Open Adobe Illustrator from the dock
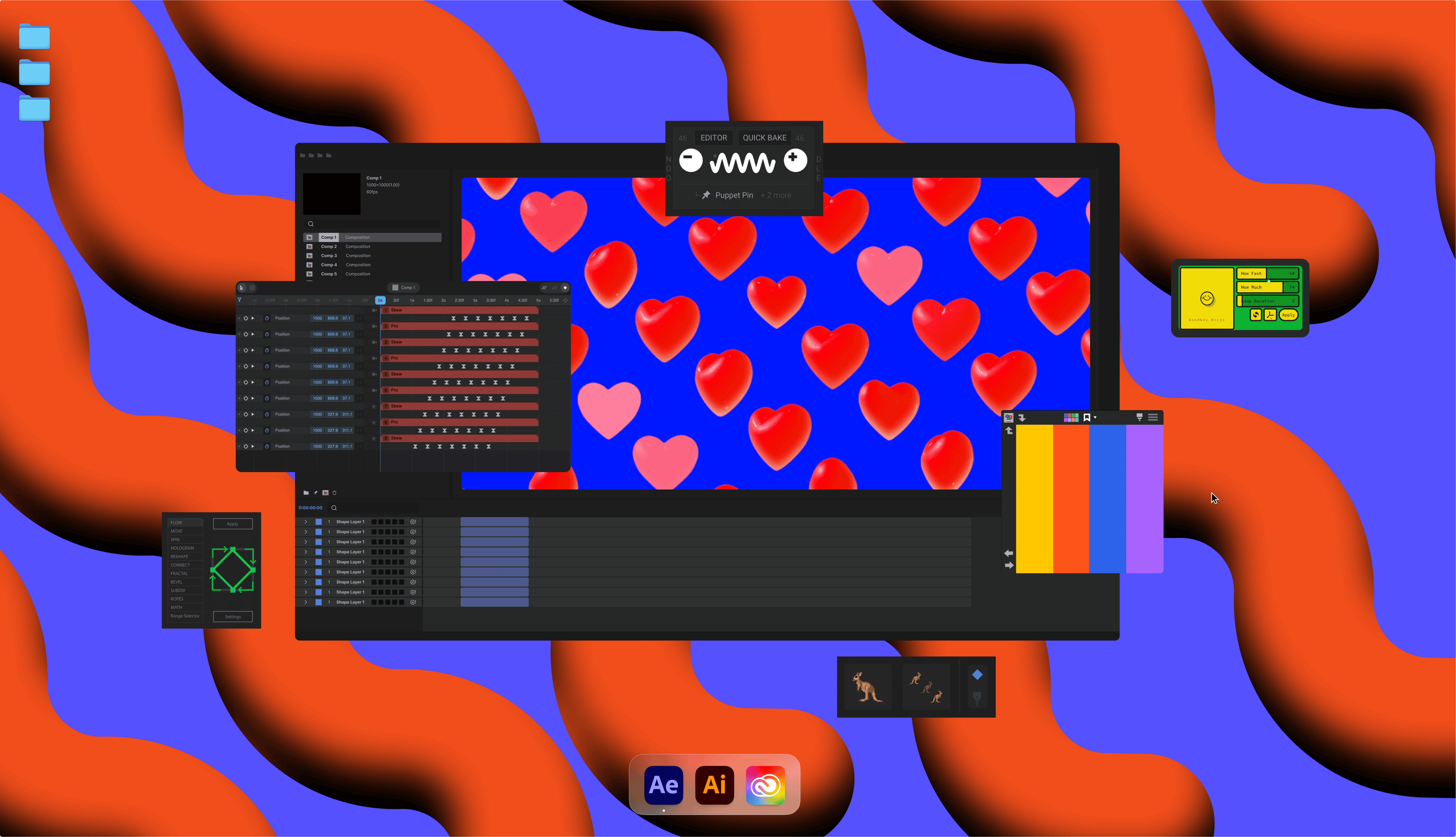 point(714,785)
